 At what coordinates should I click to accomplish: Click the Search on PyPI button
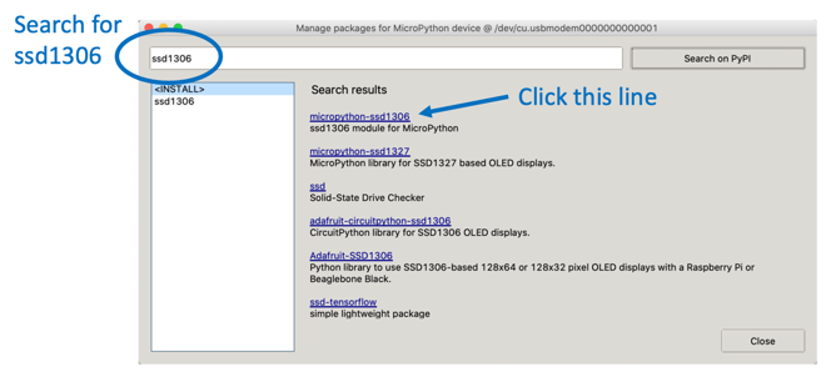[x=717, y=58]
